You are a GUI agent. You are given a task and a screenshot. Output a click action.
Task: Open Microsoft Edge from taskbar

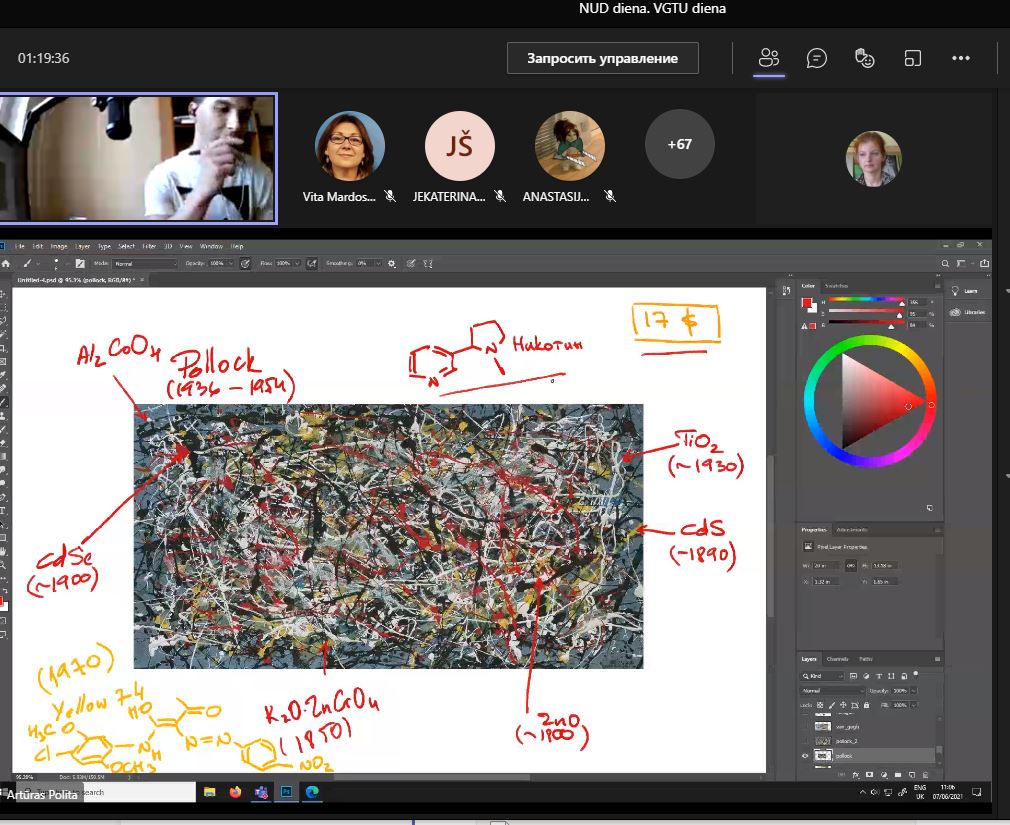[312, 792]
